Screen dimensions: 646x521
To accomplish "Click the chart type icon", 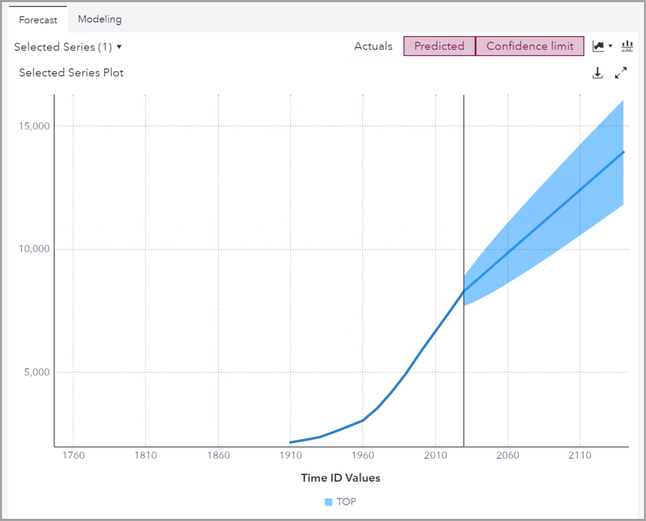I will tap(598, 46).
